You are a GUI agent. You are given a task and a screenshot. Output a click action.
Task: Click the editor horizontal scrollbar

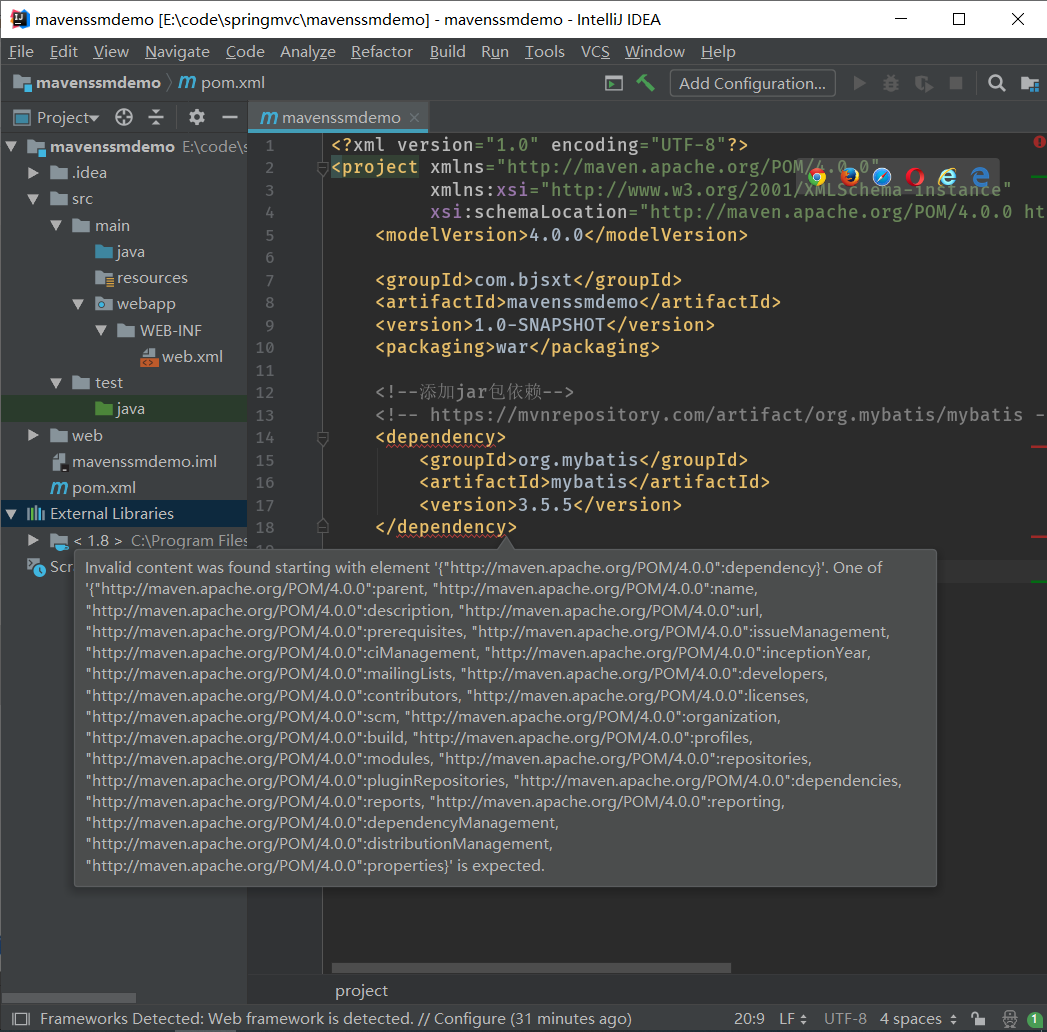(531, 968)
